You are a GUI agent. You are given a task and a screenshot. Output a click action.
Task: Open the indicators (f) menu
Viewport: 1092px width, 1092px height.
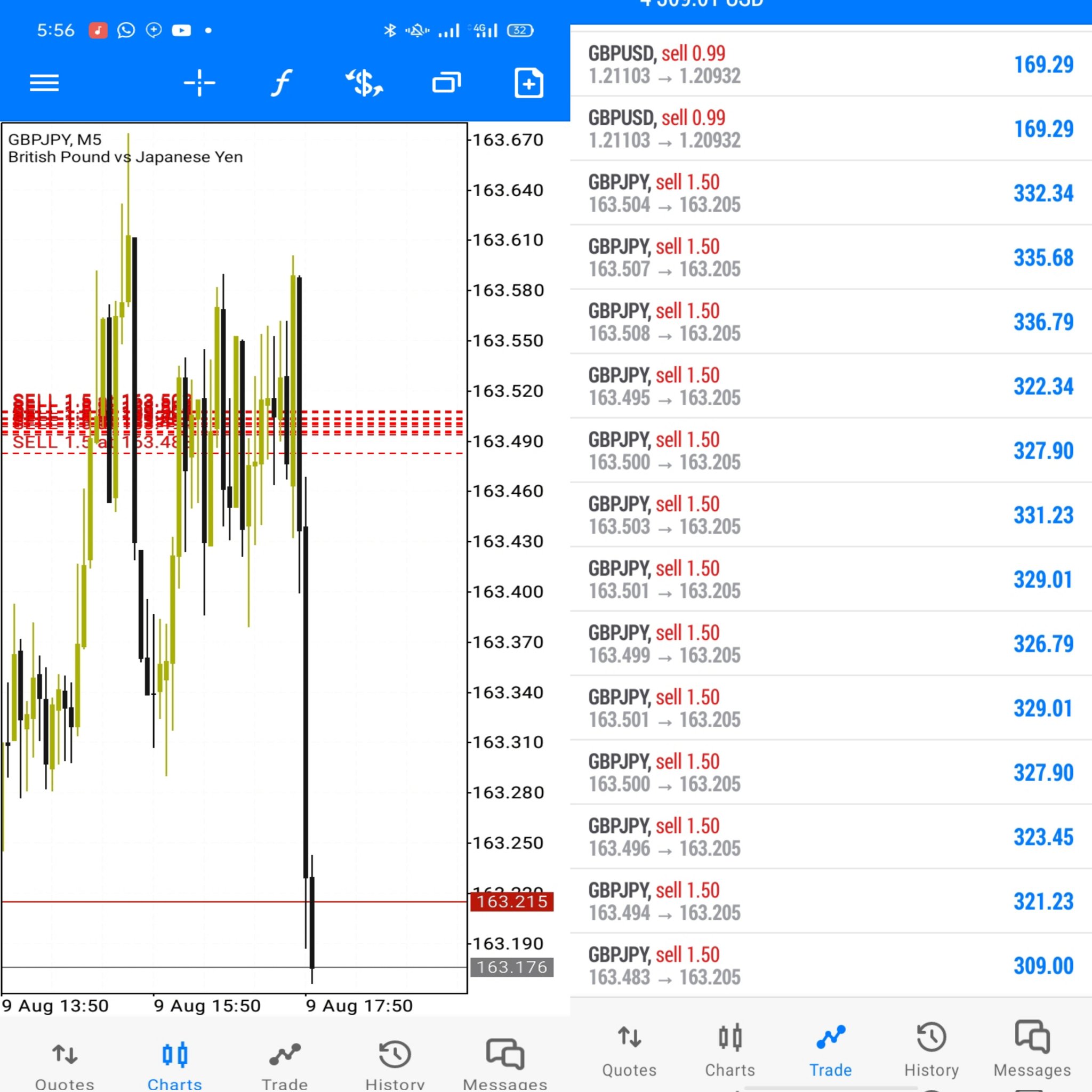pos(281,83)
